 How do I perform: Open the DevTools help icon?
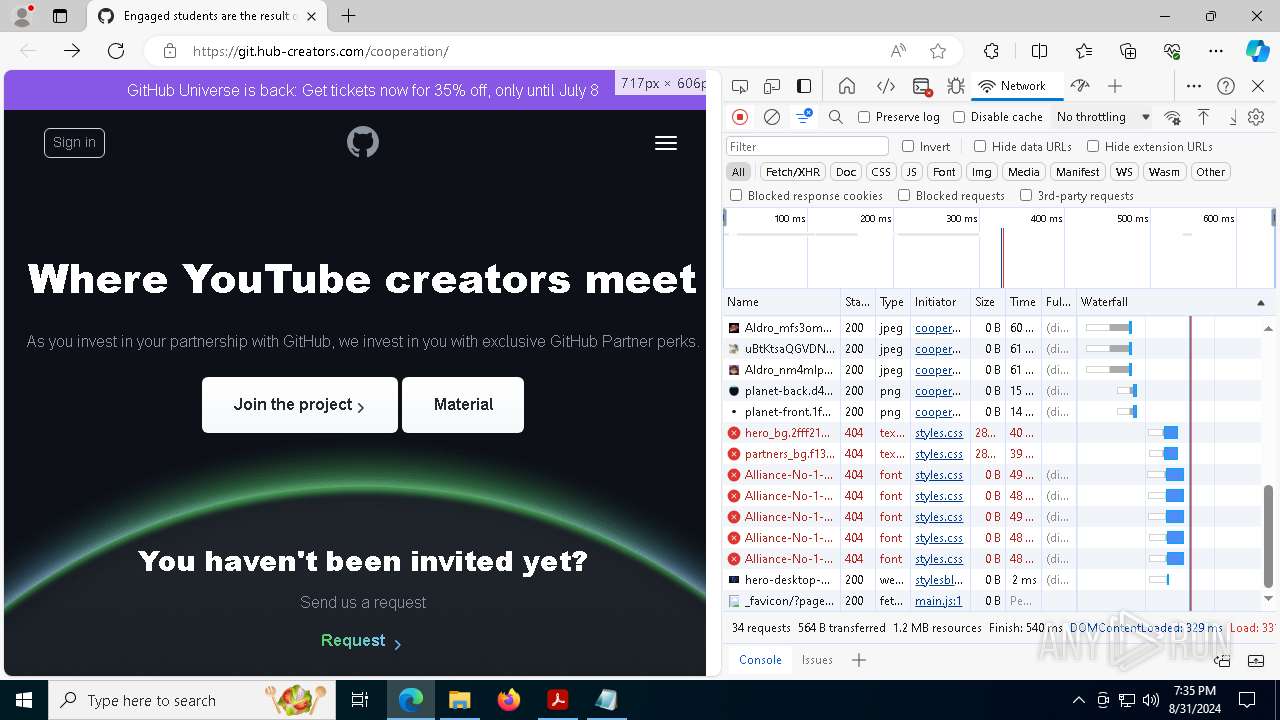[1226, 86]
